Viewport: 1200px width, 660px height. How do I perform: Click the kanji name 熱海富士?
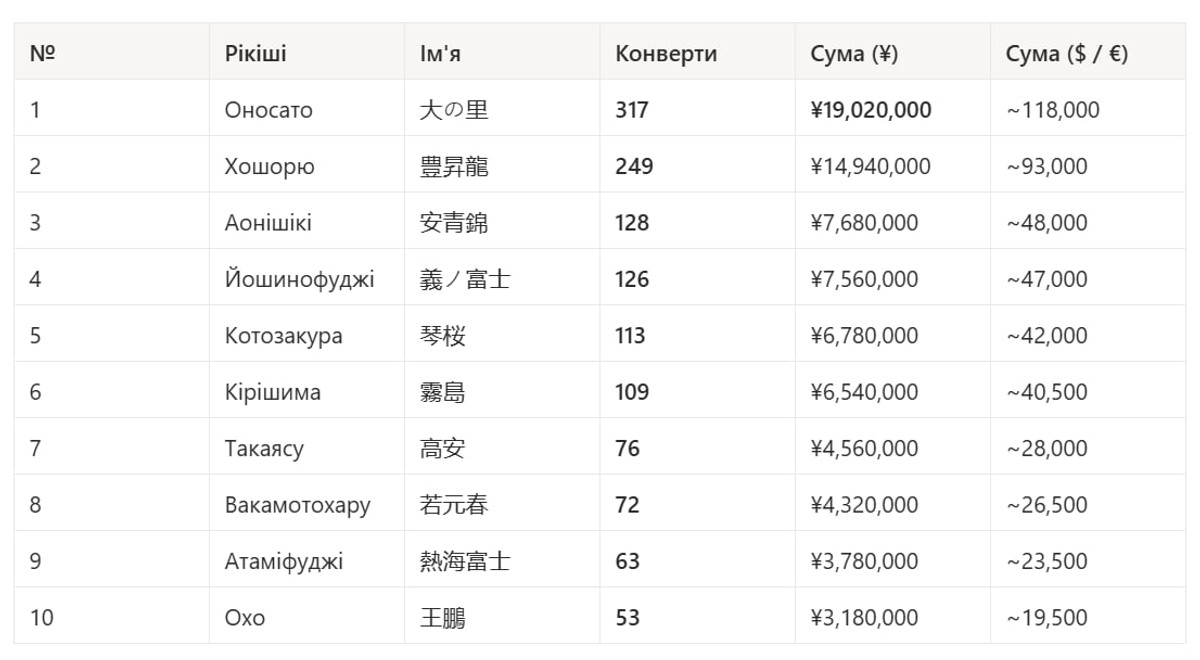465,562
